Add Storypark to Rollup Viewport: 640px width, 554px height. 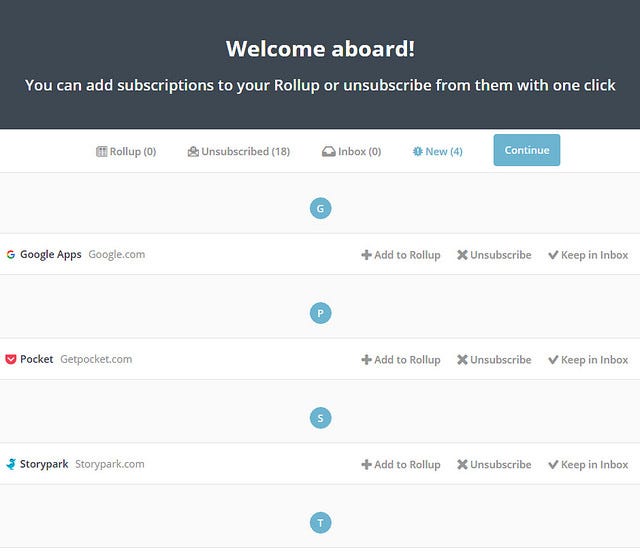click(x=401, y=465)
